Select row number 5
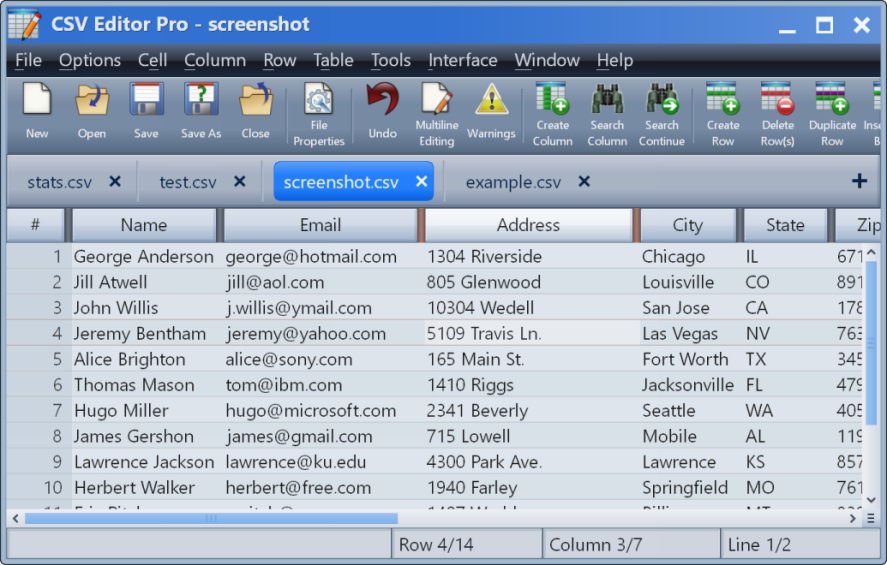 click(57, 359)
